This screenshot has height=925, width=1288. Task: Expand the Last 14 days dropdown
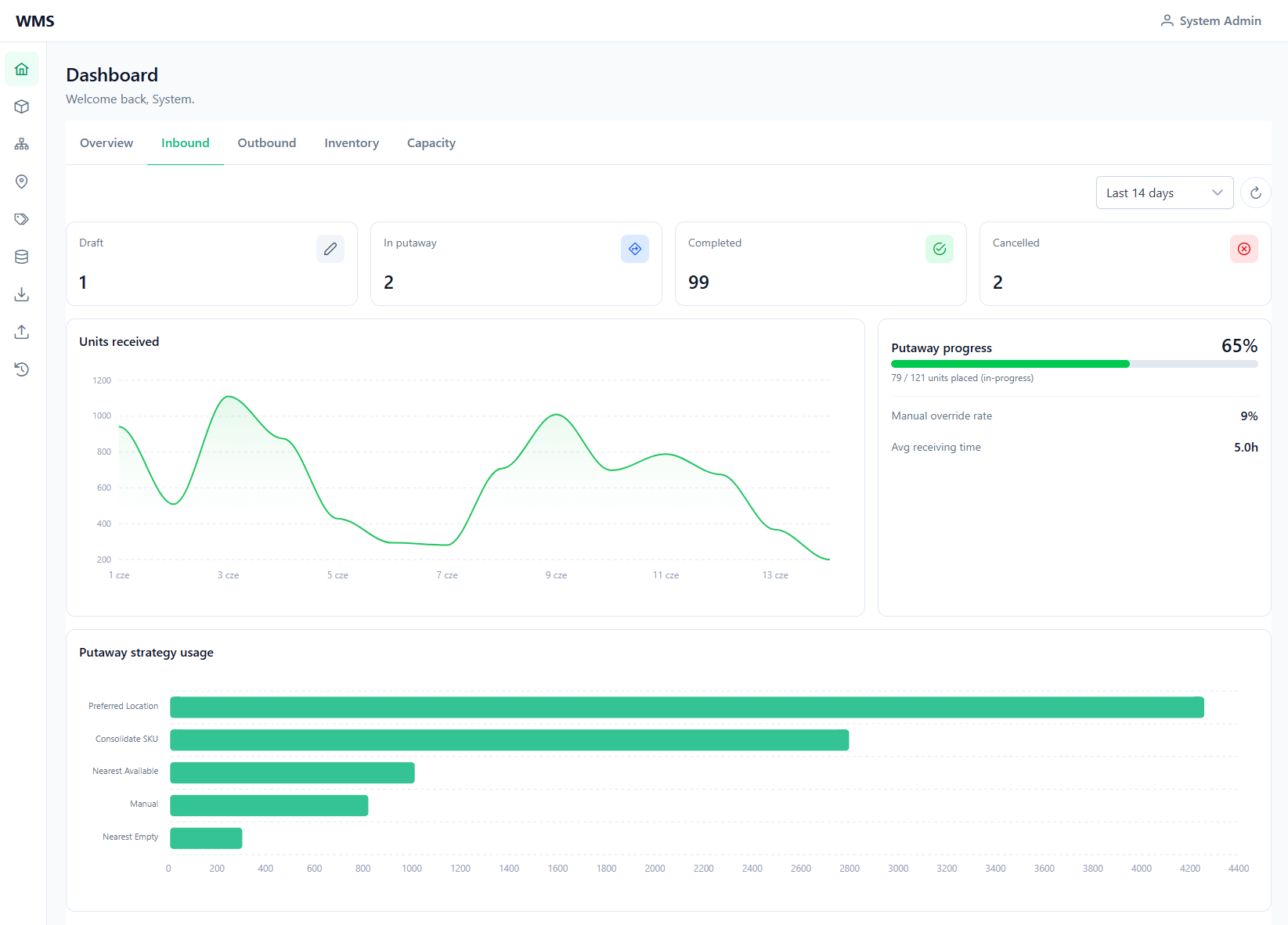click(x=1164, y=193)
